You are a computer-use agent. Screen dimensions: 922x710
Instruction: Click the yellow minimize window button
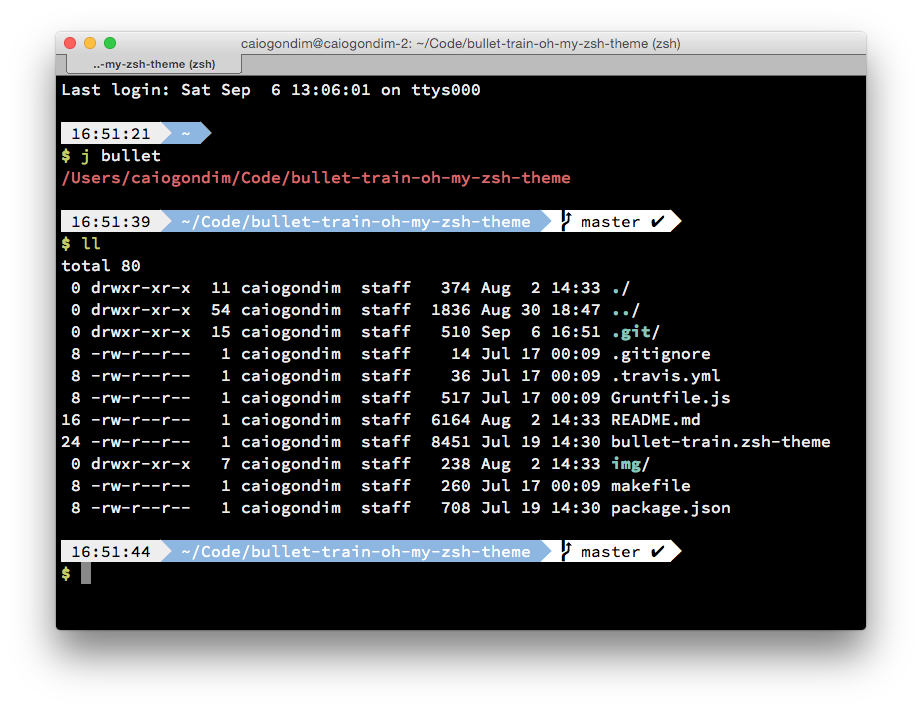tap(90, 43)
